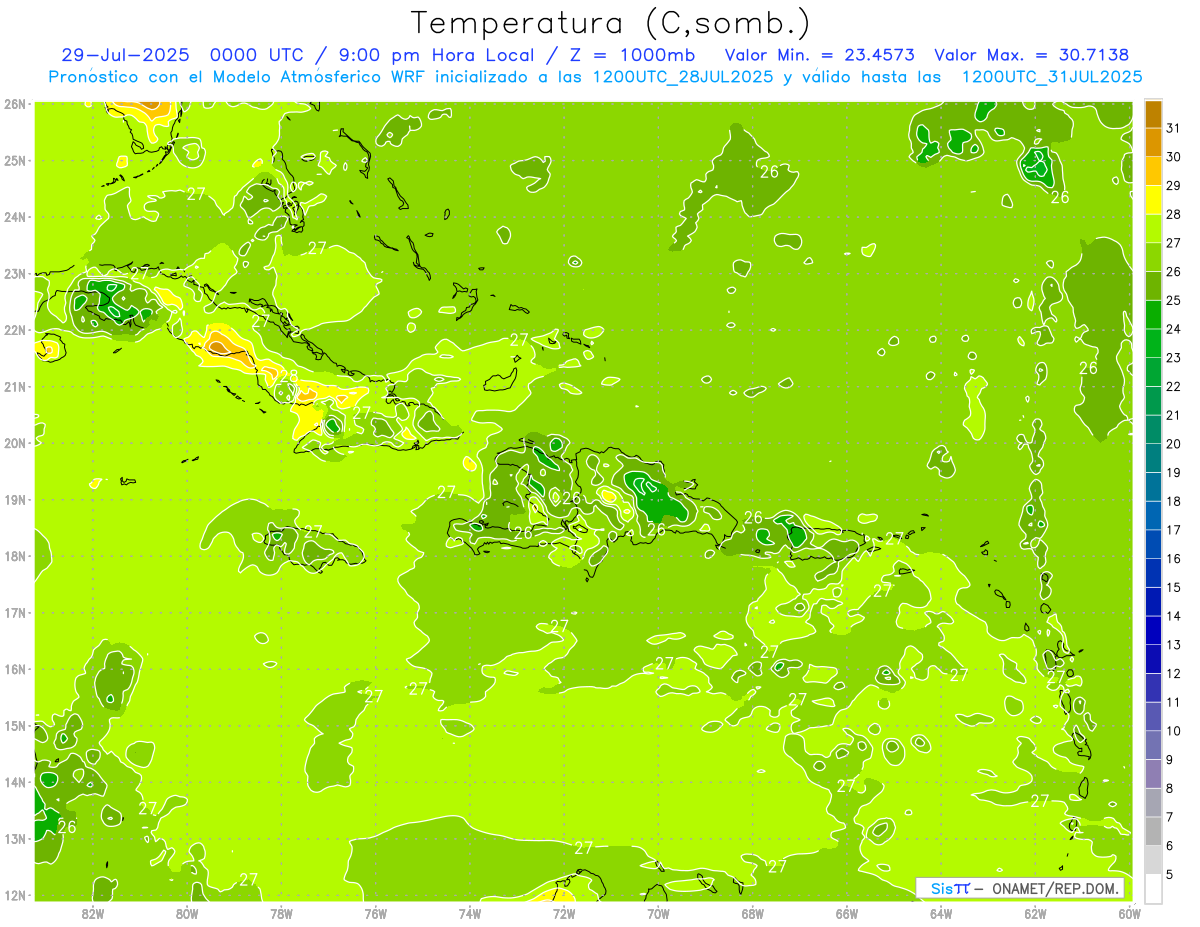Select the green swatch between 23 and 24
The width and height of the screenshot is (1200, 927).
pos(1153,343)
